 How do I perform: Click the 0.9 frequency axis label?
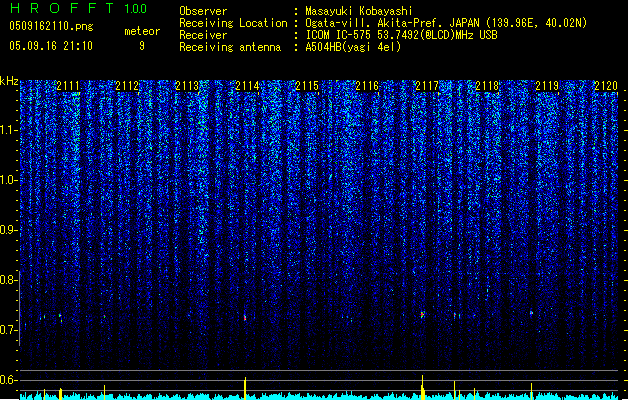pos(9,230)
